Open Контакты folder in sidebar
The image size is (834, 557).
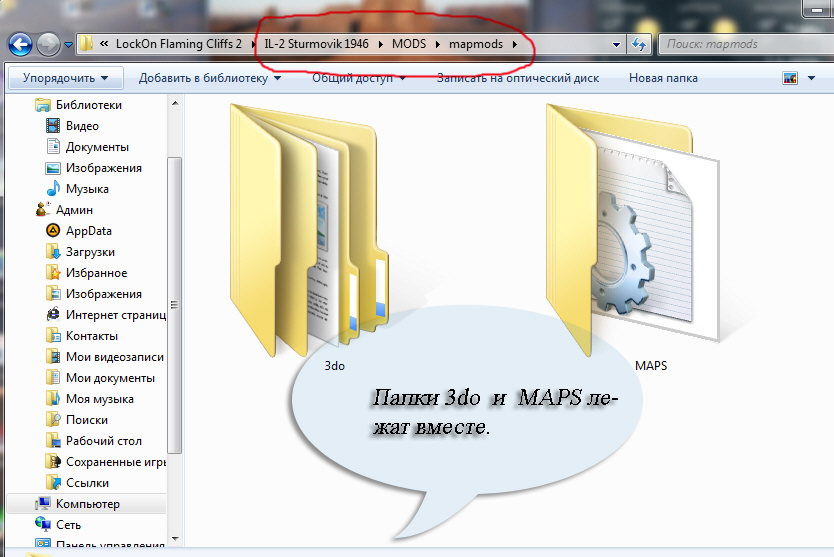(x=91, y=336)
